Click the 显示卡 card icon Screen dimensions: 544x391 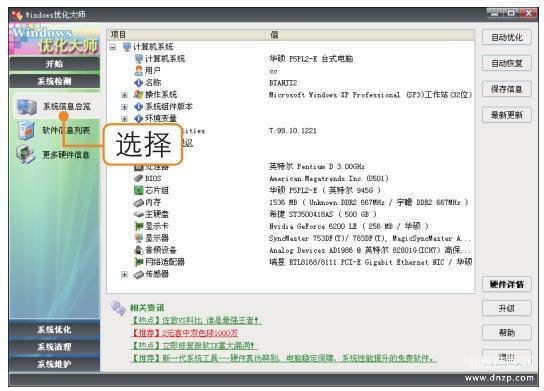(x=139, y=226)
